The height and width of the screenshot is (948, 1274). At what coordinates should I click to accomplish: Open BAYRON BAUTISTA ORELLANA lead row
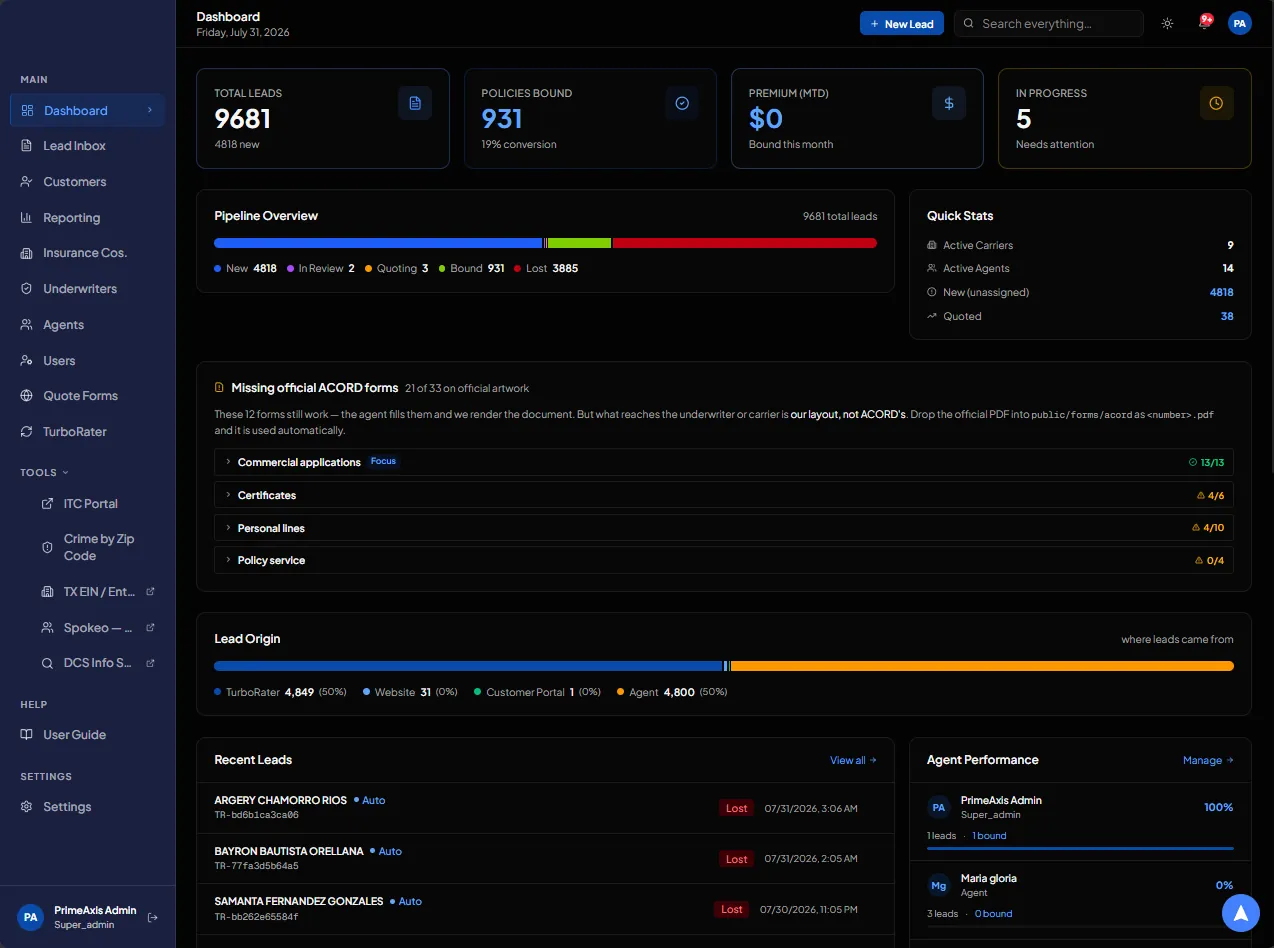[x=545, y=859]
